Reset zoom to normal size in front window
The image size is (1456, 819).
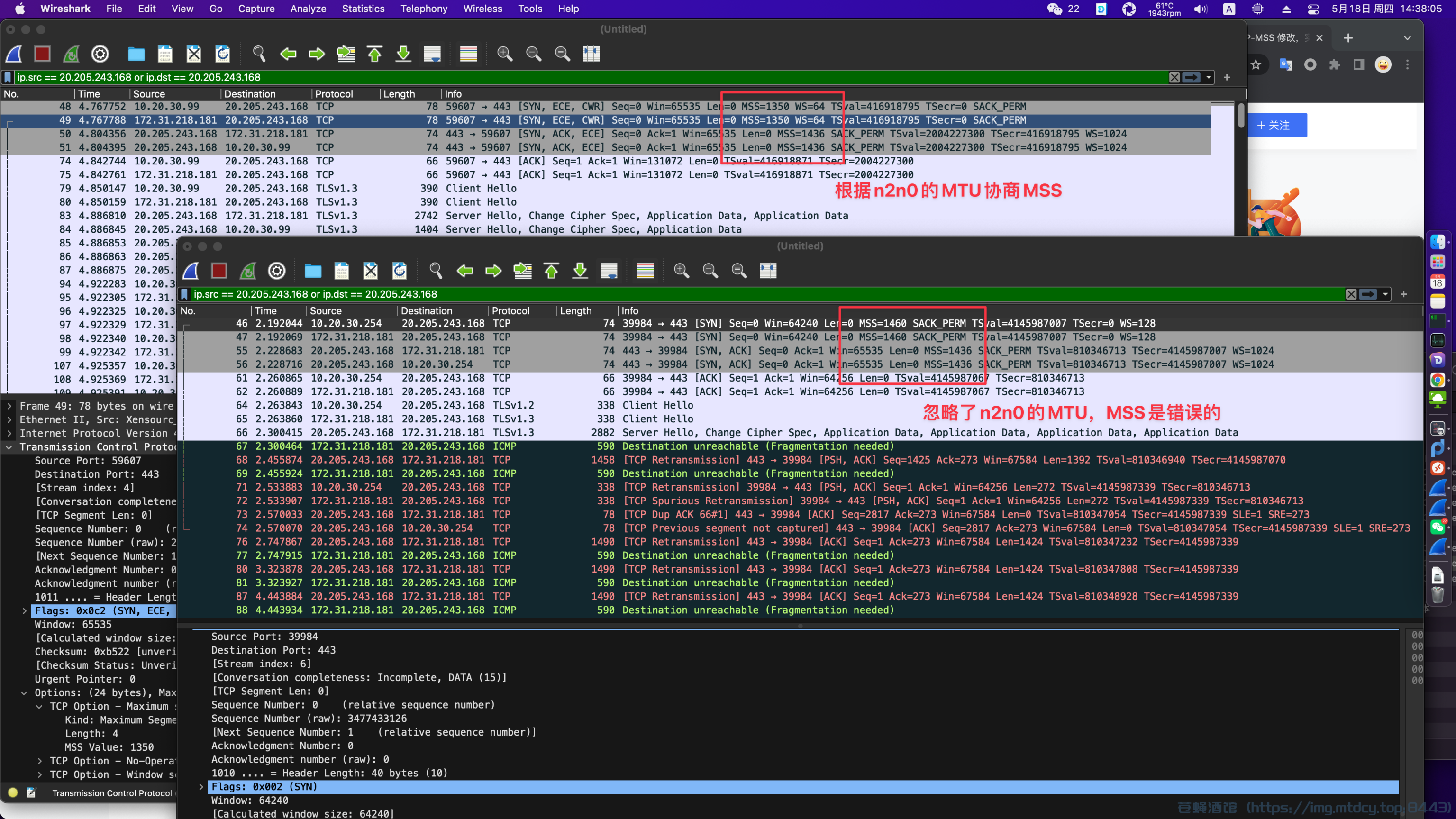pyautogui.click(x=739, y=271)
